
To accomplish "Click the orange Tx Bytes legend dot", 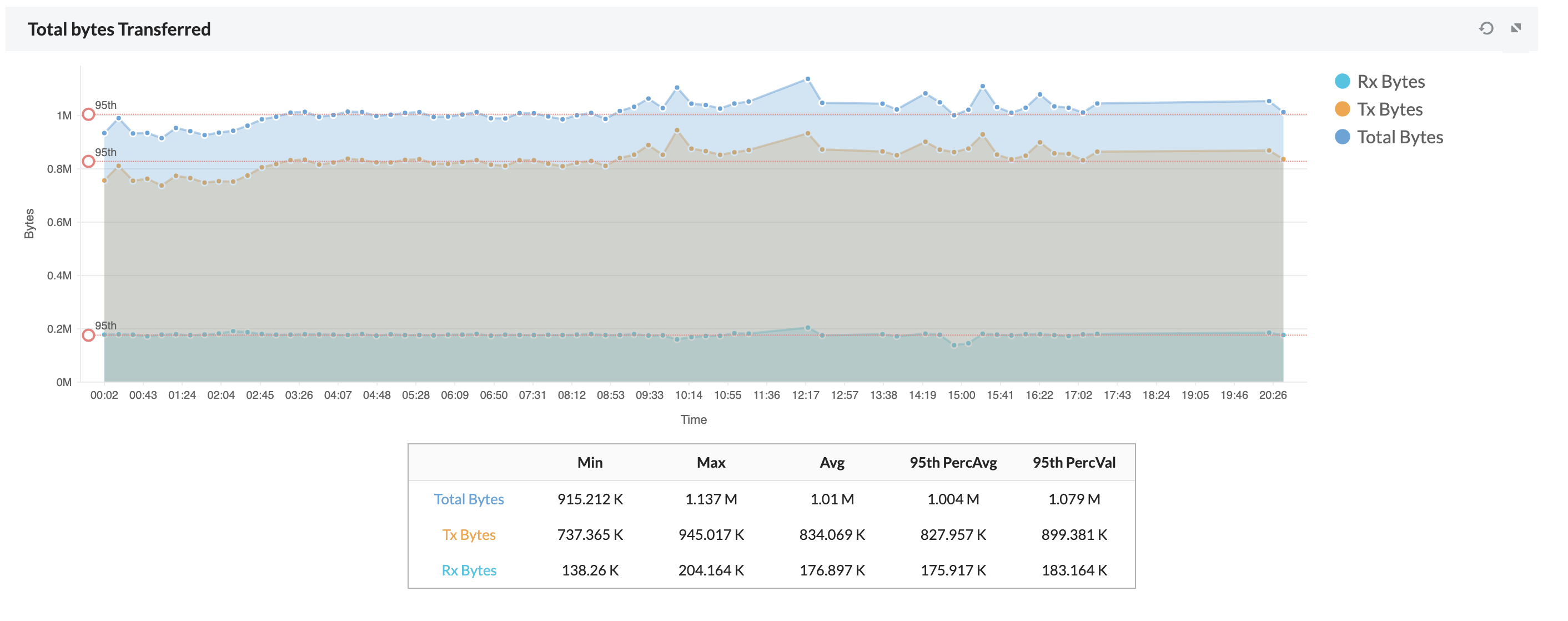I will click(1343, 109).
